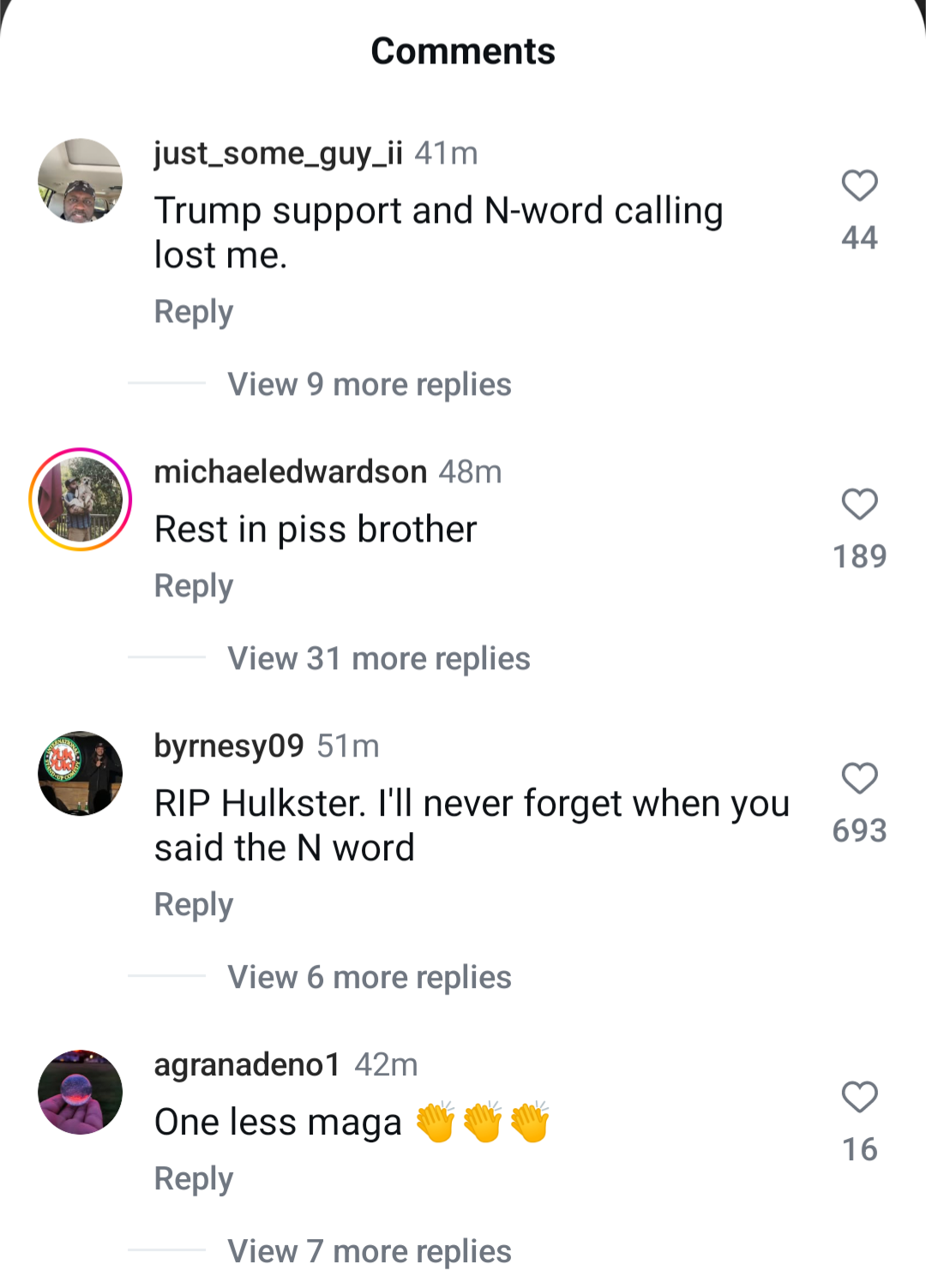Like michaeledwardson's comment with heart icon
Viewport: 926px width, 1288px height.
859,504
